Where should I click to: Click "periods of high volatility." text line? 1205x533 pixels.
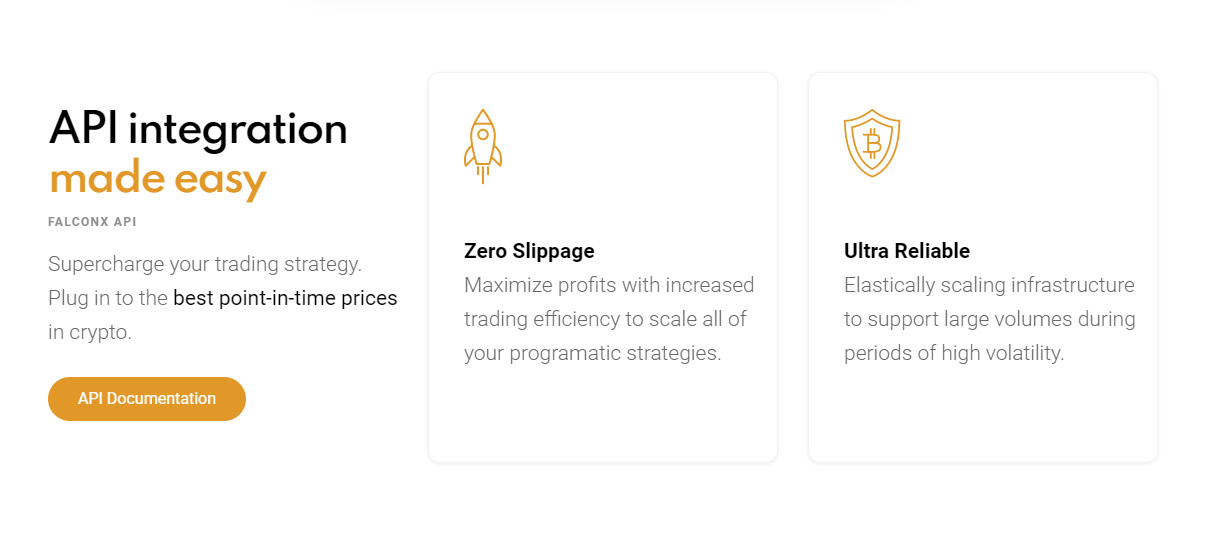954,353
